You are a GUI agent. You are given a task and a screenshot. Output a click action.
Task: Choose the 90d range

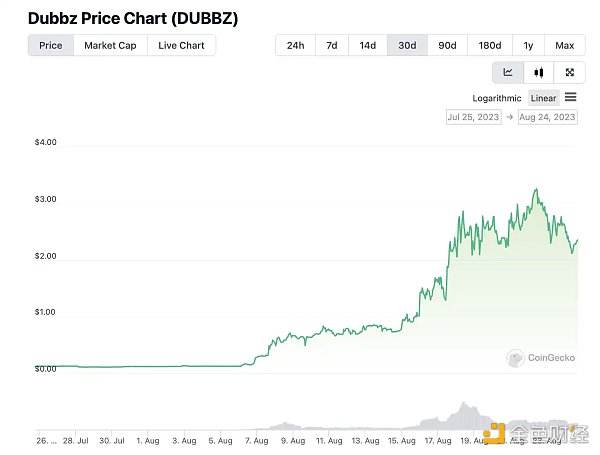coord(447,45)
